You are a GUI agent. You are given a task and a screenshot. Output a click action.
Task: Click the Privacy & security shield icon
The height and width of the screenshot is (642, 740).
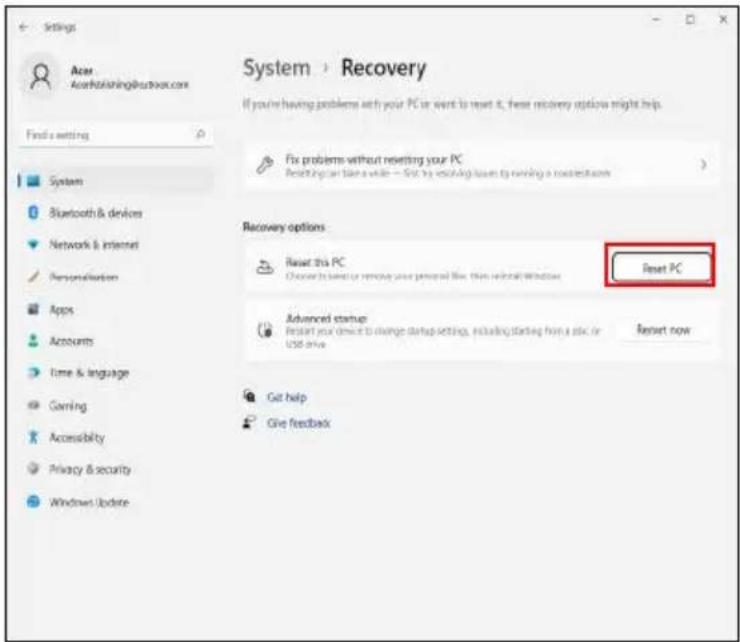[x=33, y=468]
